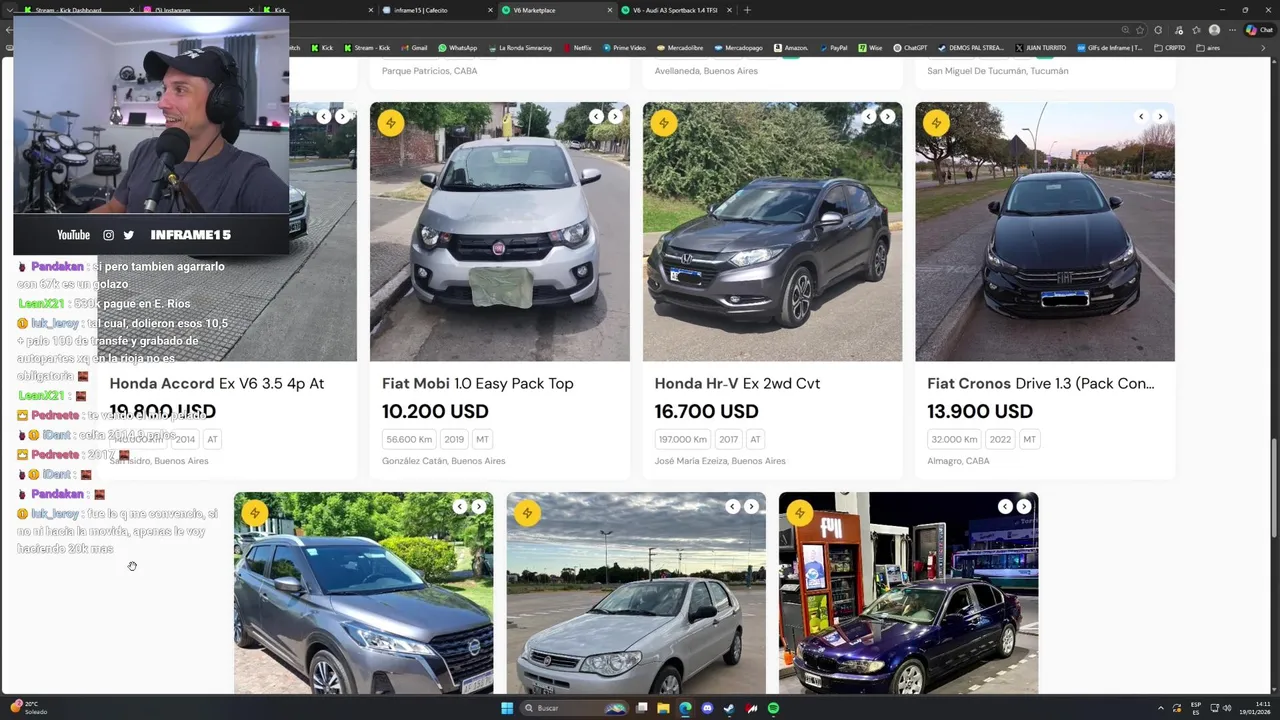
Task: Show next photo of the Honda Hr-V
Action: click(887, 116)
